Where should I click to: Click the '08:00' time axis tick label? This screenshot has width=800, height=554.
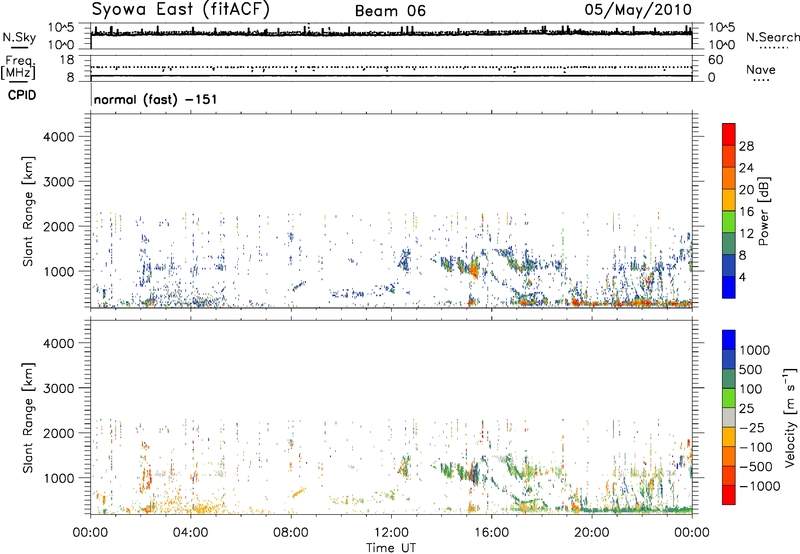pos(291,533)
